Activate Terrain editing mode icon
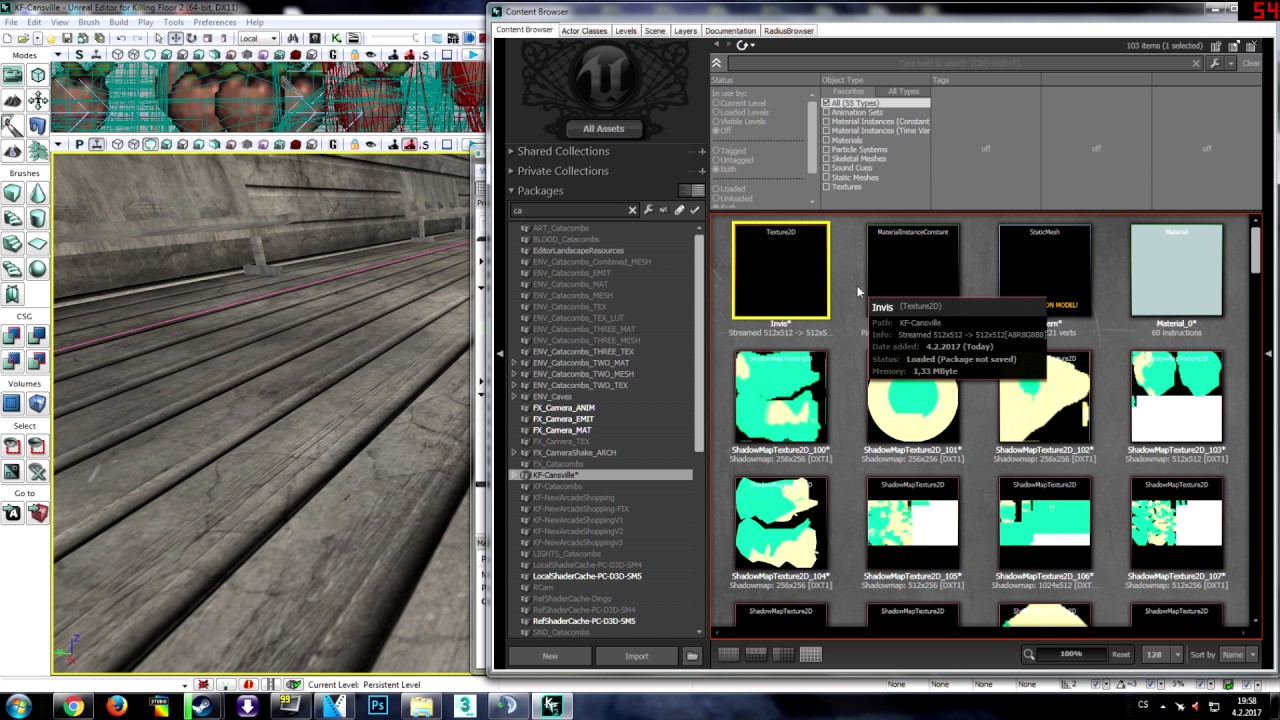Viewport: 1280px width, 720px height. 13,101
